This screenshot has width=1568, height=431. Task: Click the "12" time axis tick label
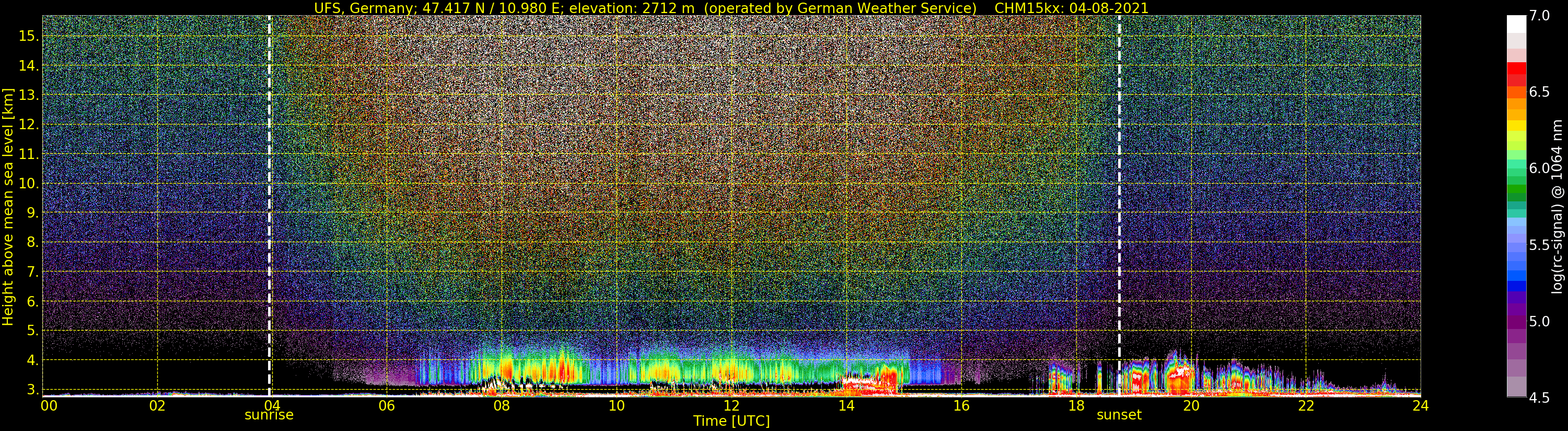pos(731,405)
